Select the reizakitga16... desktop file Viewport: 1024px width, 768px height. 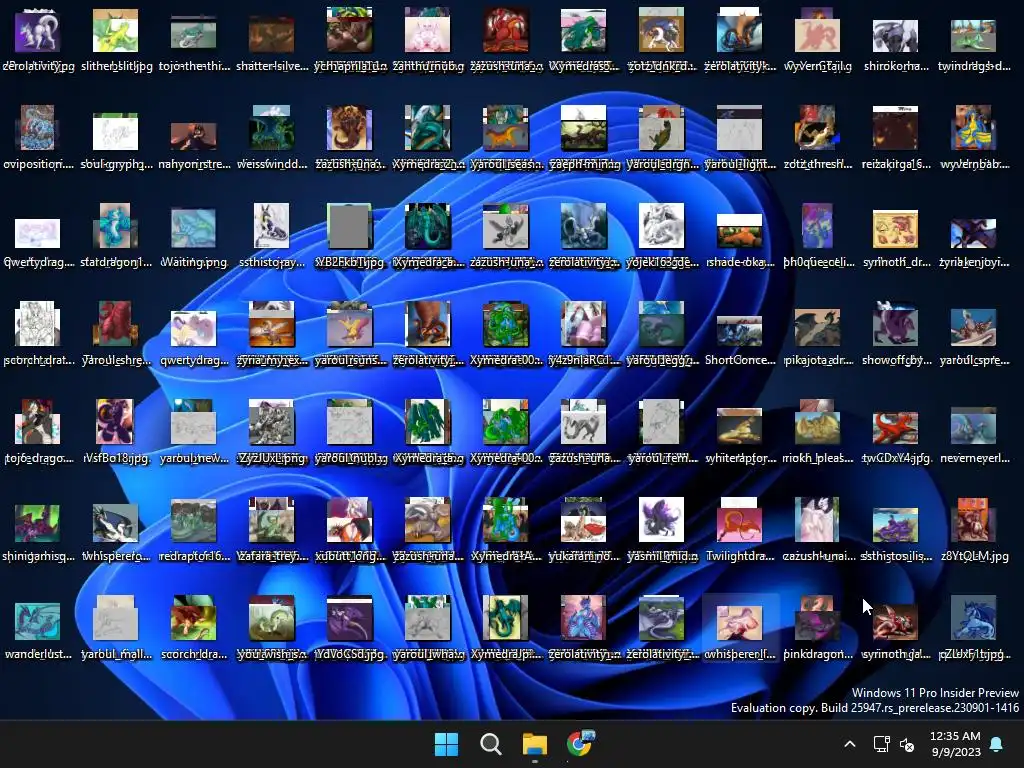(895, 138)
